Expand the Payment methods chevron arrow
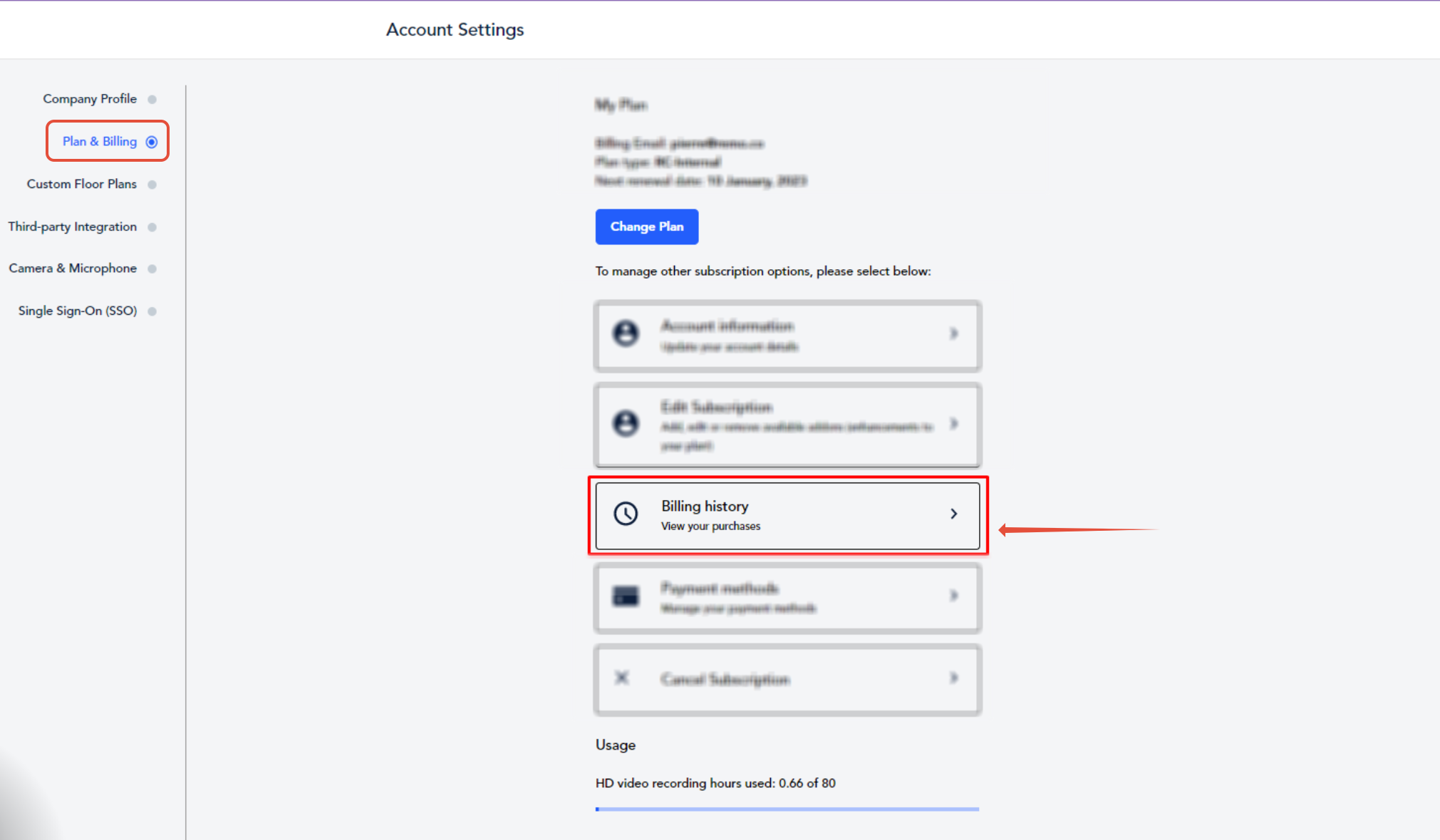1440x840 pixels. pos(953,596)
